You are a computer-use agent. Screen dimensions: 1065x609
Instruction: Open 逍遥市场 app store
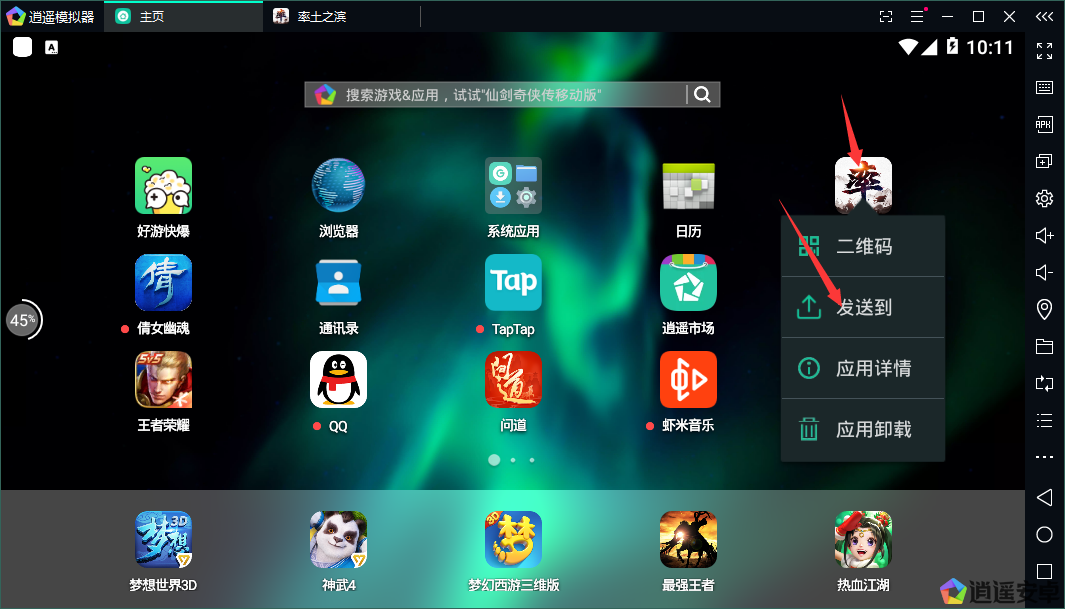tap(688, 282)
